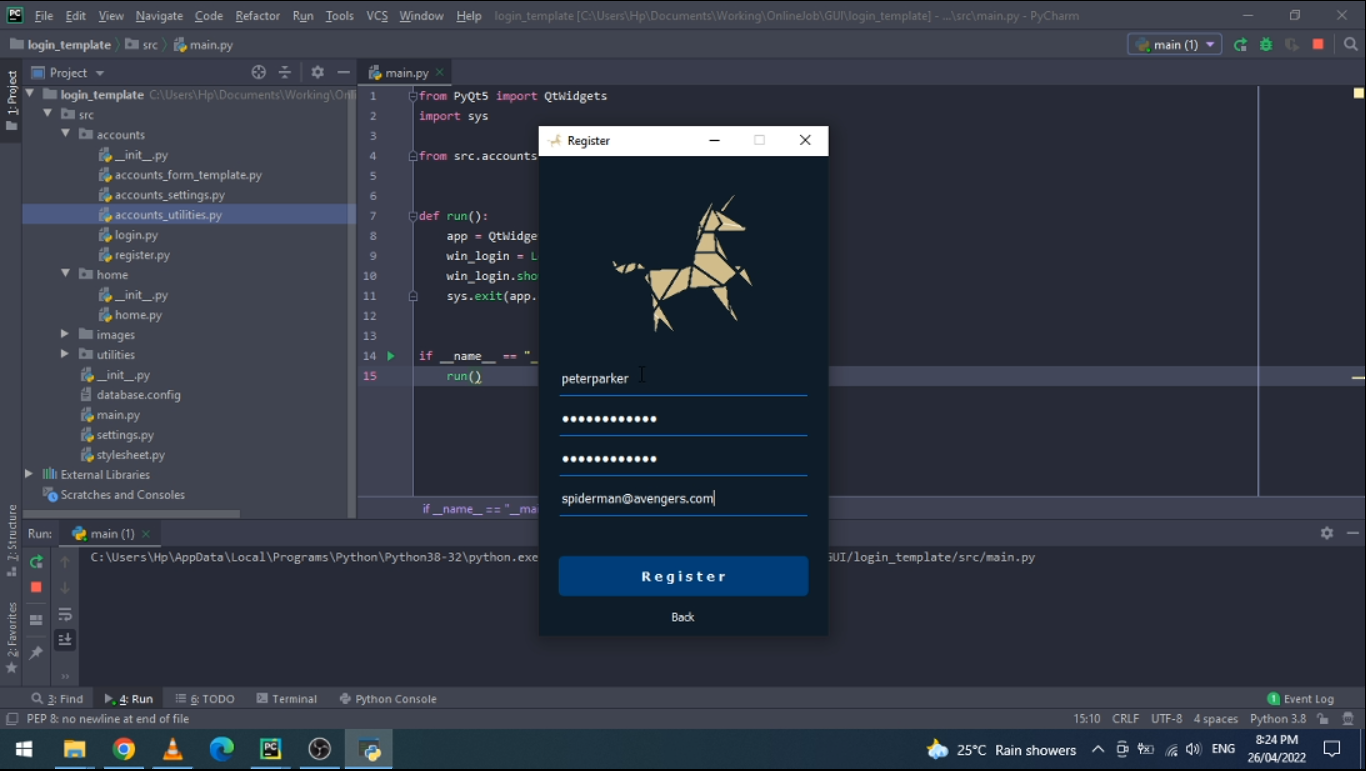Collapse the login_template project root
The height and width of the screenshot is (771, 1366).
[x=30, y=94]
